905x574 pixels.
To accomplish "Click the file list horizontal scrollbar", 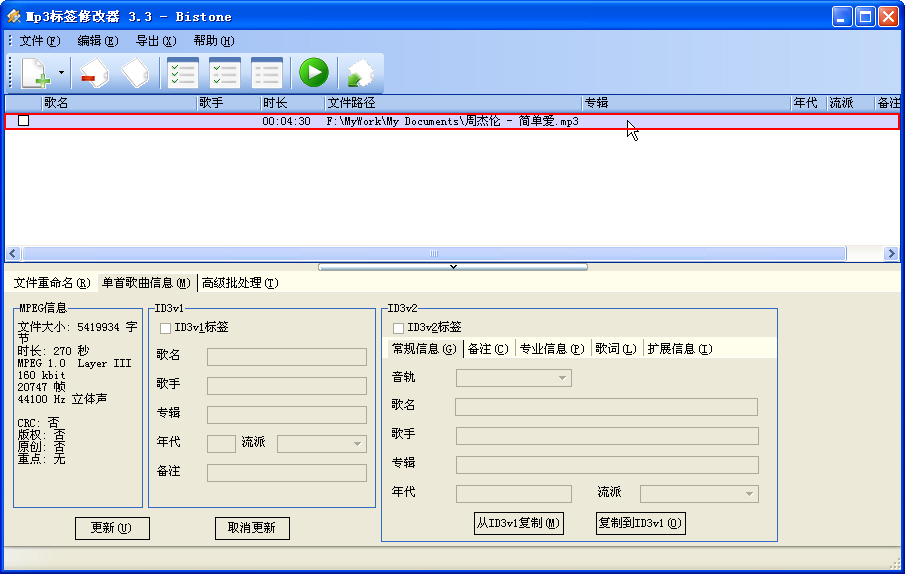I will click(433, 254).
